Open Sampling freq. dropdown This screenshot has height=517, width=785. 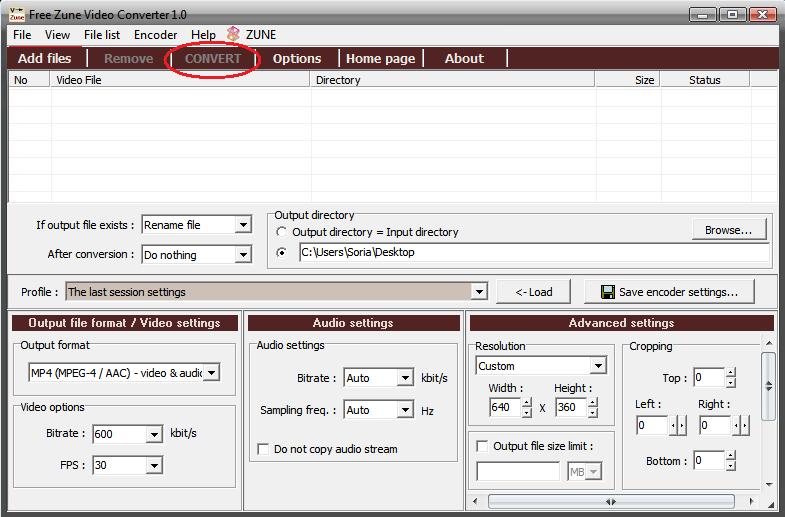point(405,410)
